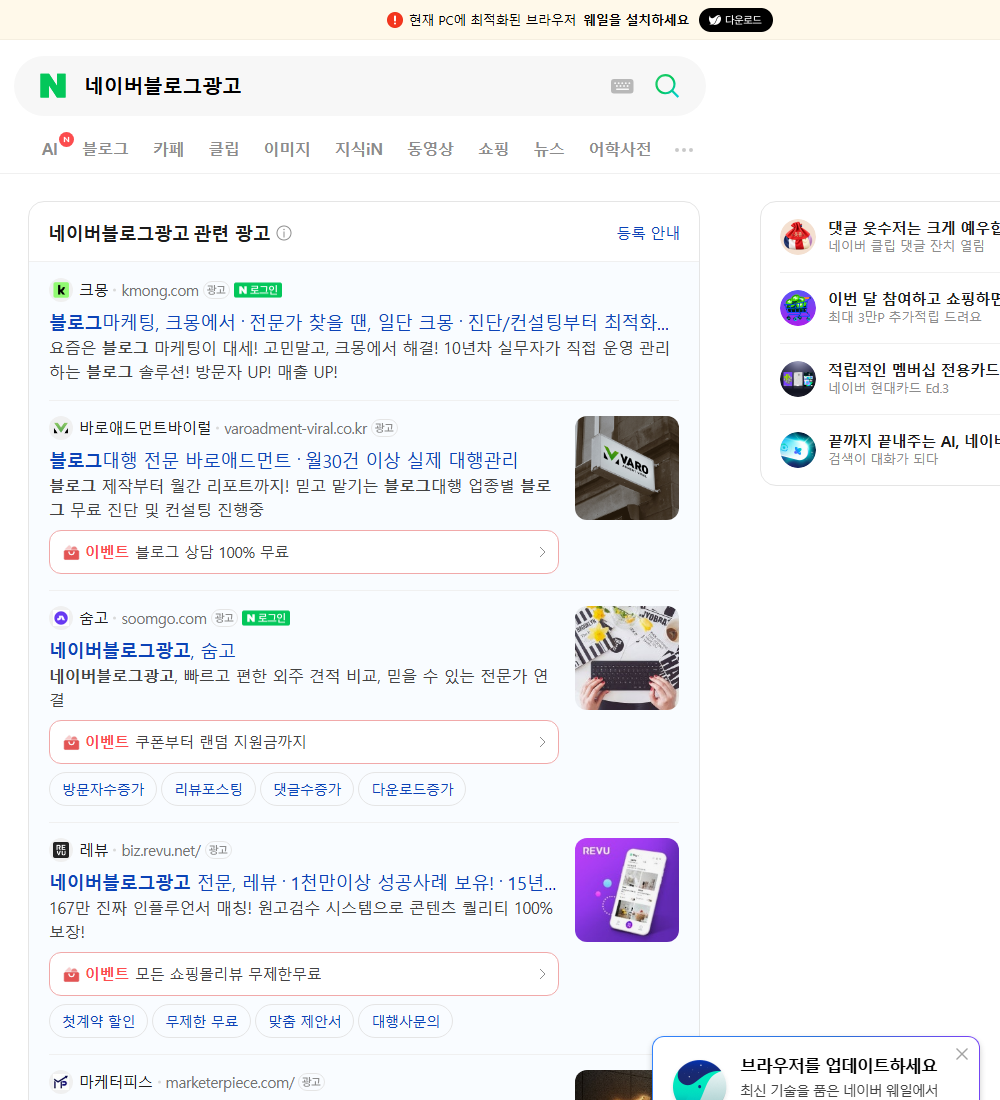Image resolution: width=1000 pixels, height=1100 pixels.
Task: Open the on-screen keyboard icon in search bar
Action: click(x=622, y=86)
